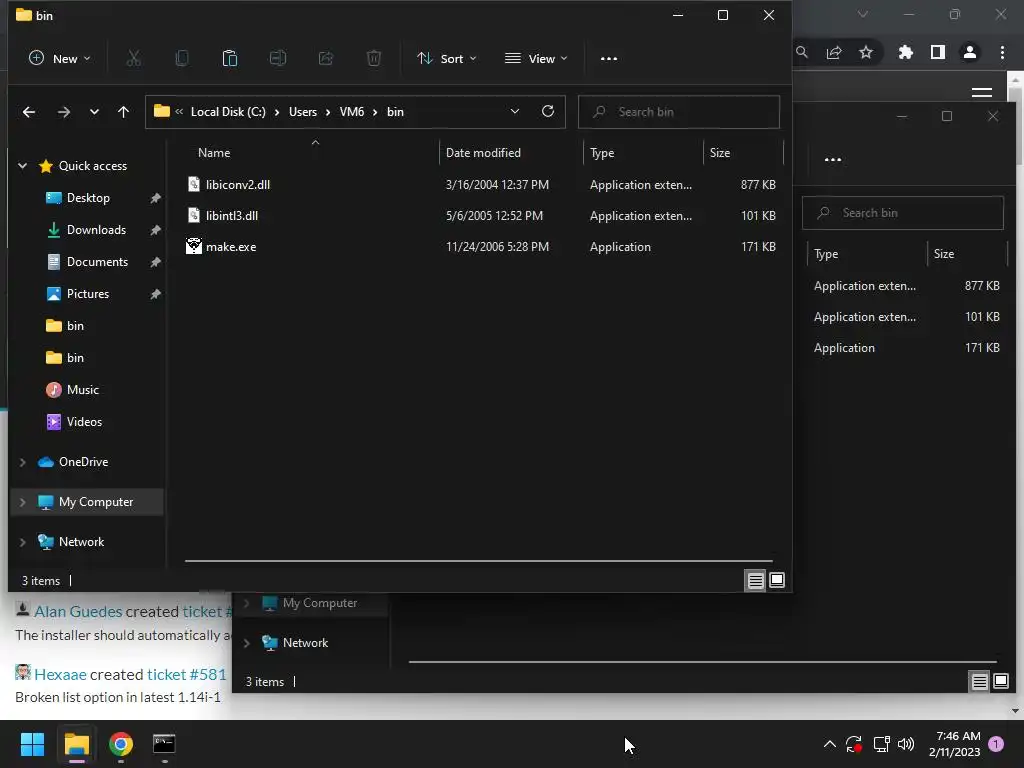Toggle Chrome side panel icon
The image size is (1024, 768).
[x=938, y=52]
